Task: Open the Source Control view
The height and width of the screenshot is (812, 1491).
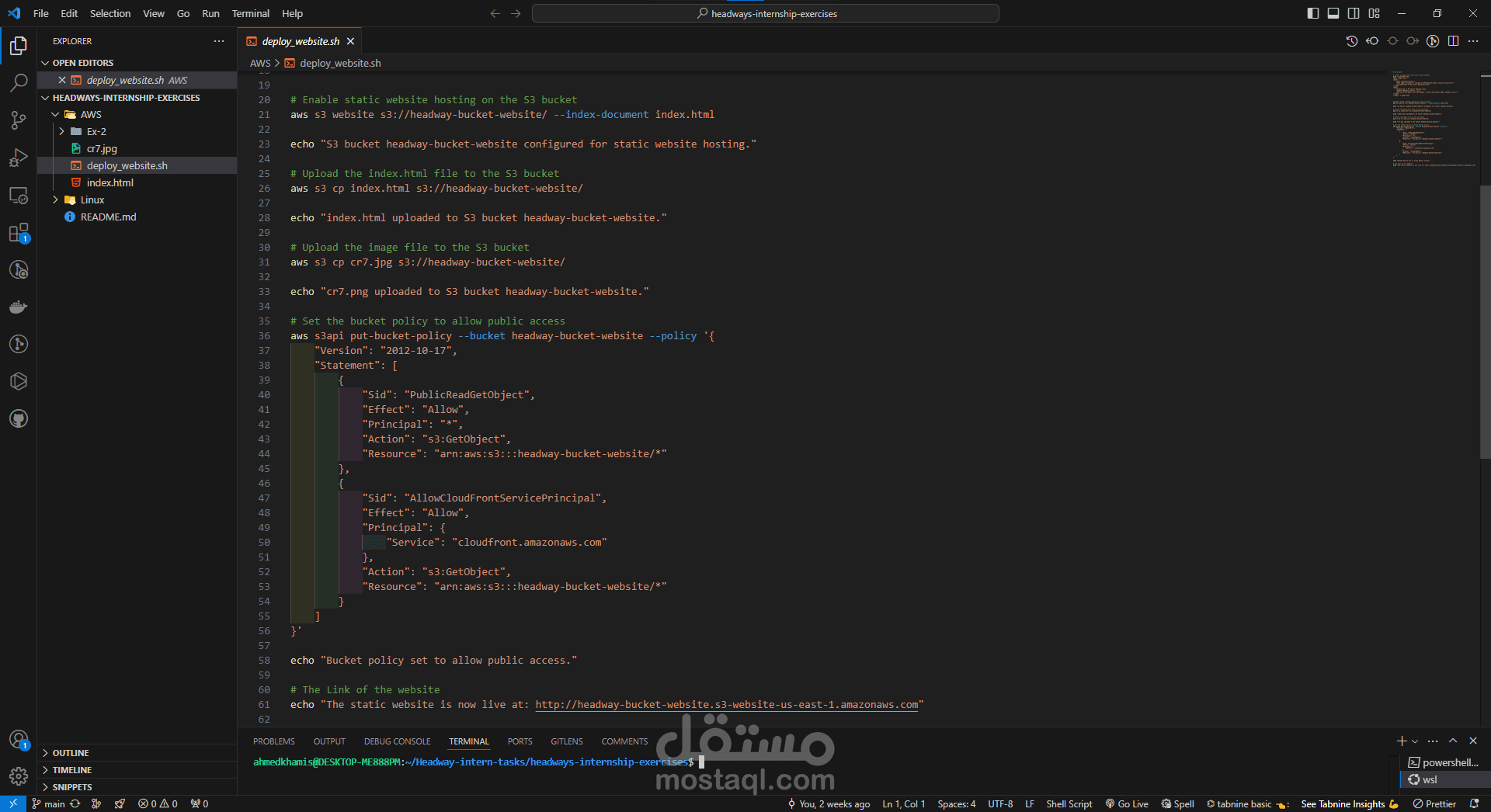Action: [19, 120]
